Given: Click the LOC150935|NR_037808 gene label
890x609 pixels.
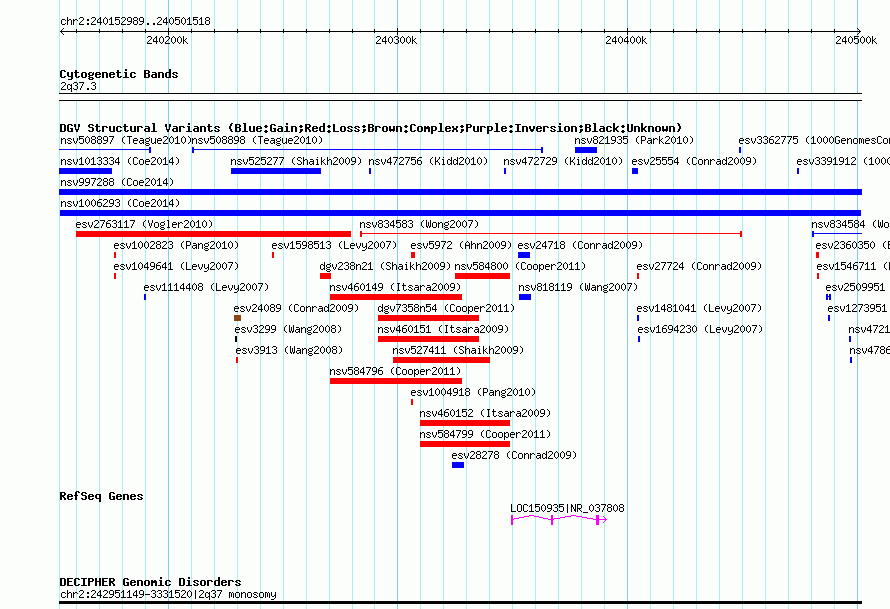Looking at the screenshot, I should (x=567, y=508).
